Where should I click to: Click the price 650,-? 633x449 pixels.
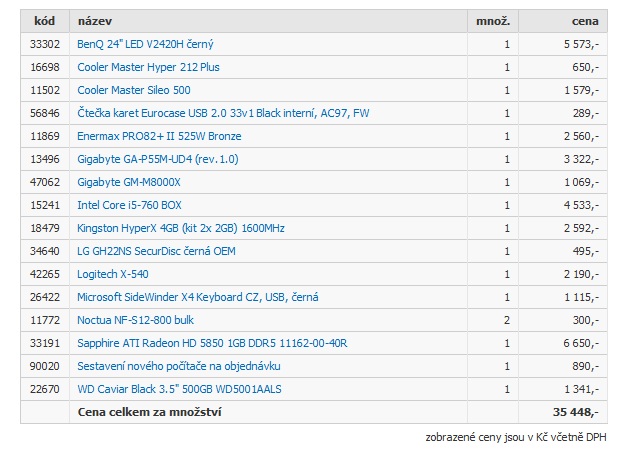[585, 67]
